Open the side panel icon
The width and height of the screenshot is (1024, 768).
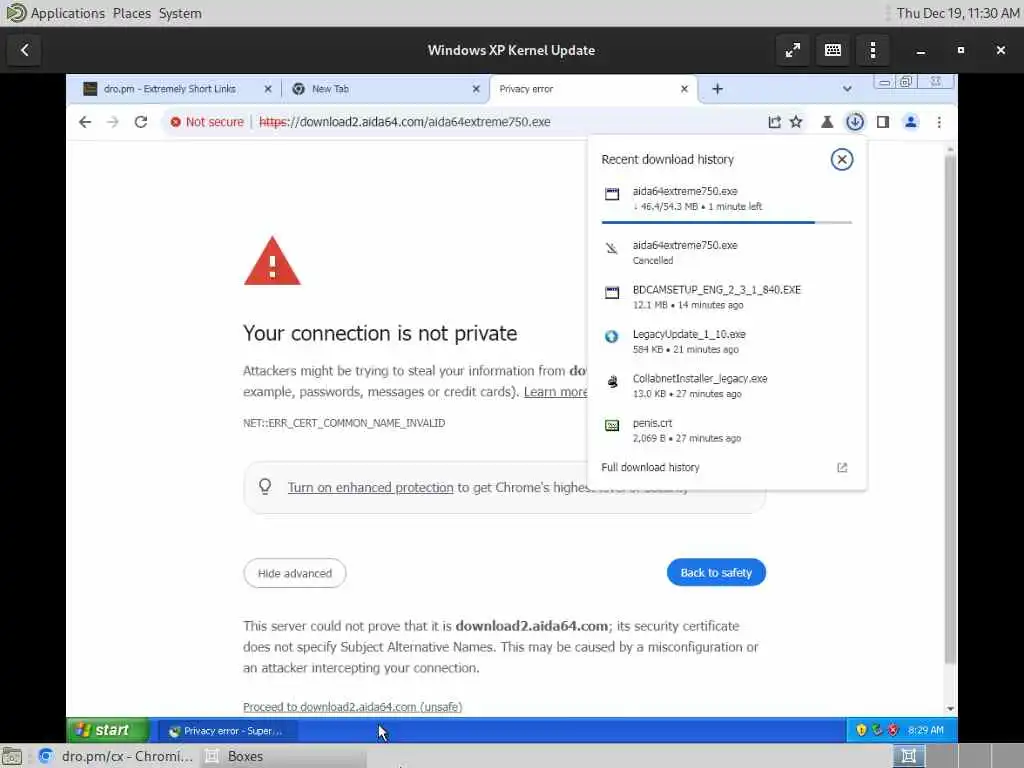coord(883,122)
